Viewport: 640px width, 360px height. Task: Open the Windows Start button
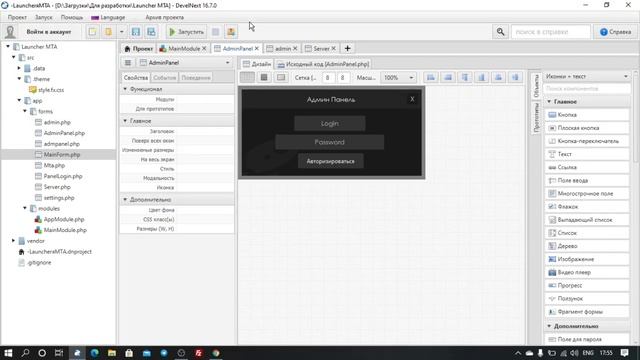point(8,353)
